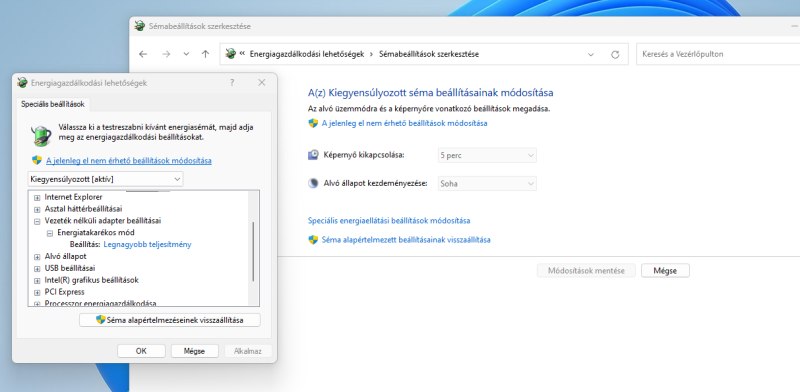This screenshot has height=392, width=800.
Task: Click OK button in dialog
Action: point(141,351)
